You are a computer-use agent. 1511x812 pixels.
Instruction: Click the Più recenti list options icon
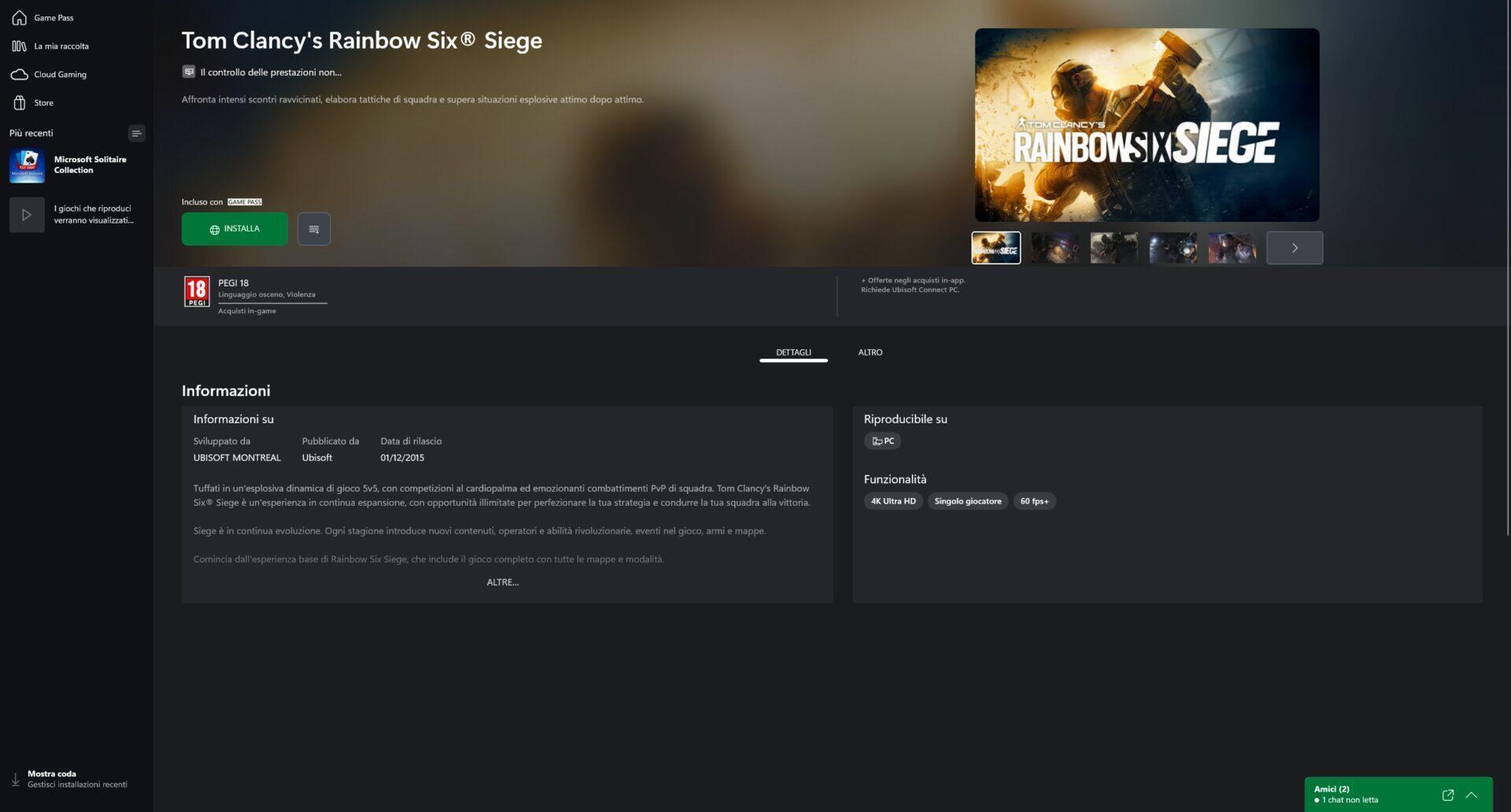tap(136, 133)
